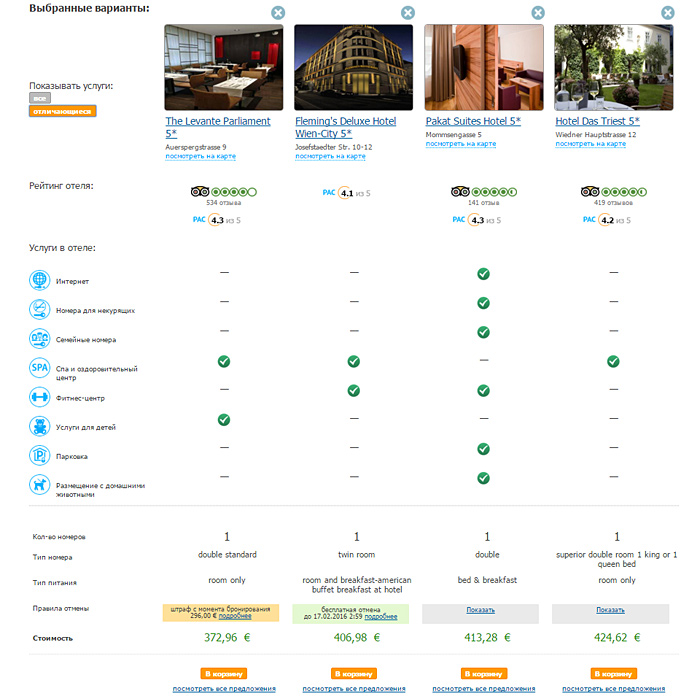Click the 'twin room' room type text
This screenshot has height=699, width=700.
(x=356, y=554)
